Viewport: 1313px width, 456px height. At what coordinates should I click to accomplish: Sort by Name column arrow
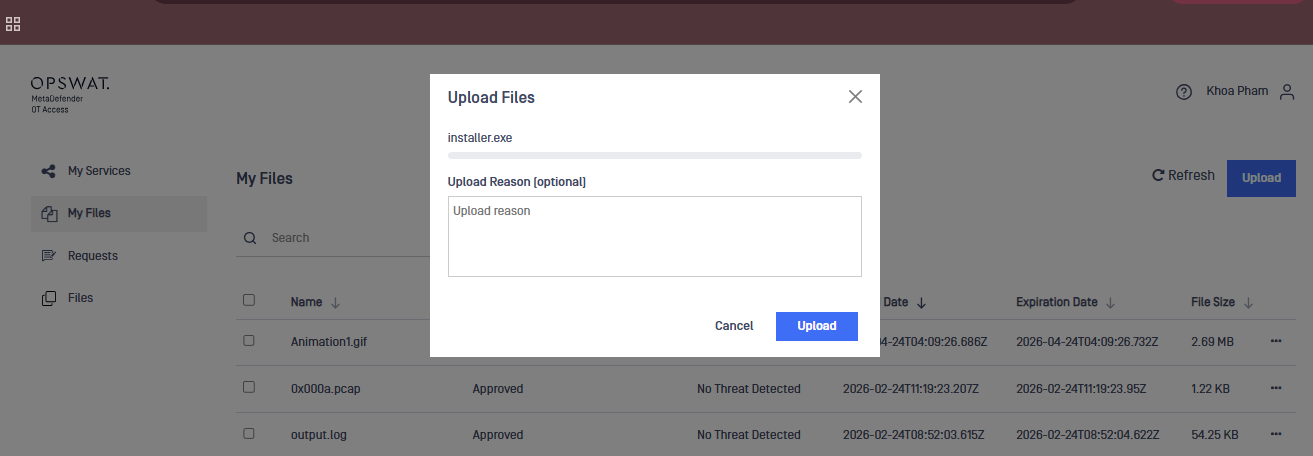coord(335,302)
